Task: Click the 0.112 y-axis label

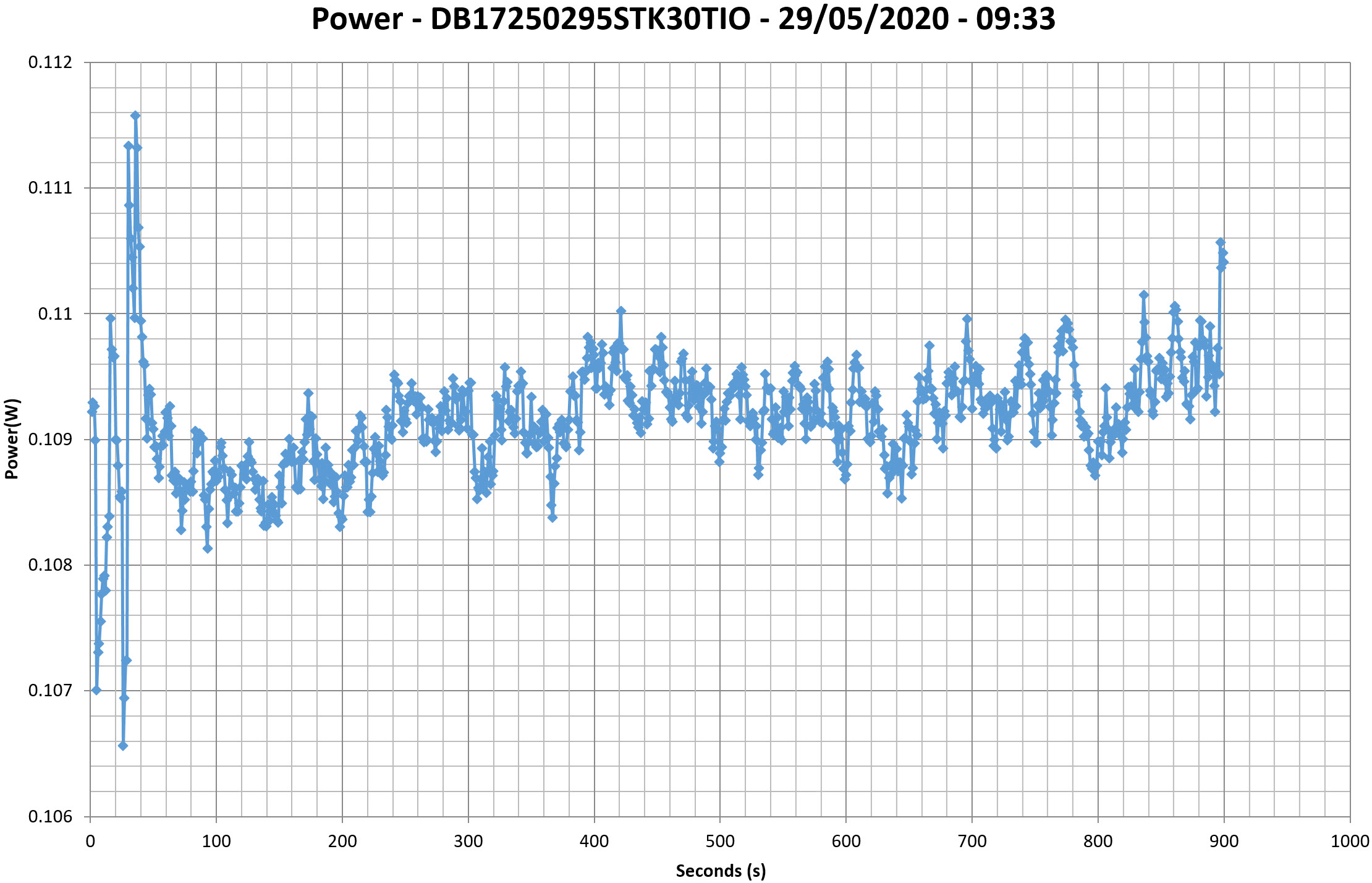Action: pyautogui.click(x=50, y=62)
